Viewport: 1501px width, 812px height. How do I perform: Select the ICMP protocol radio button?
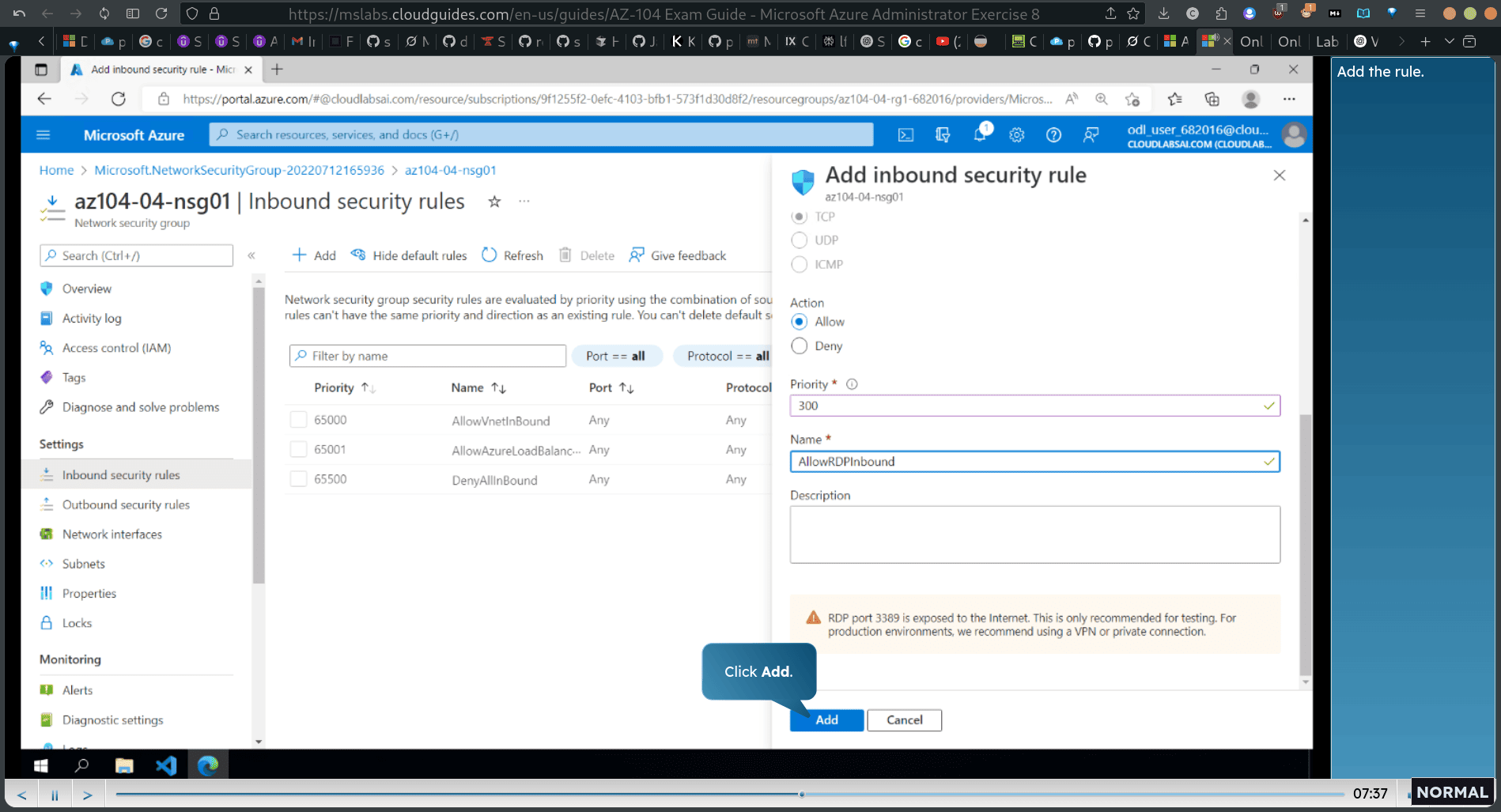(x=800, y=264)
